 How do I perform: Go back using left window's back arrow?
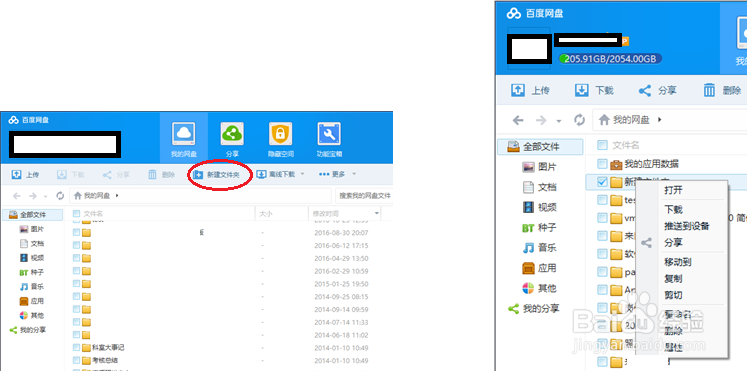[17, 196]
